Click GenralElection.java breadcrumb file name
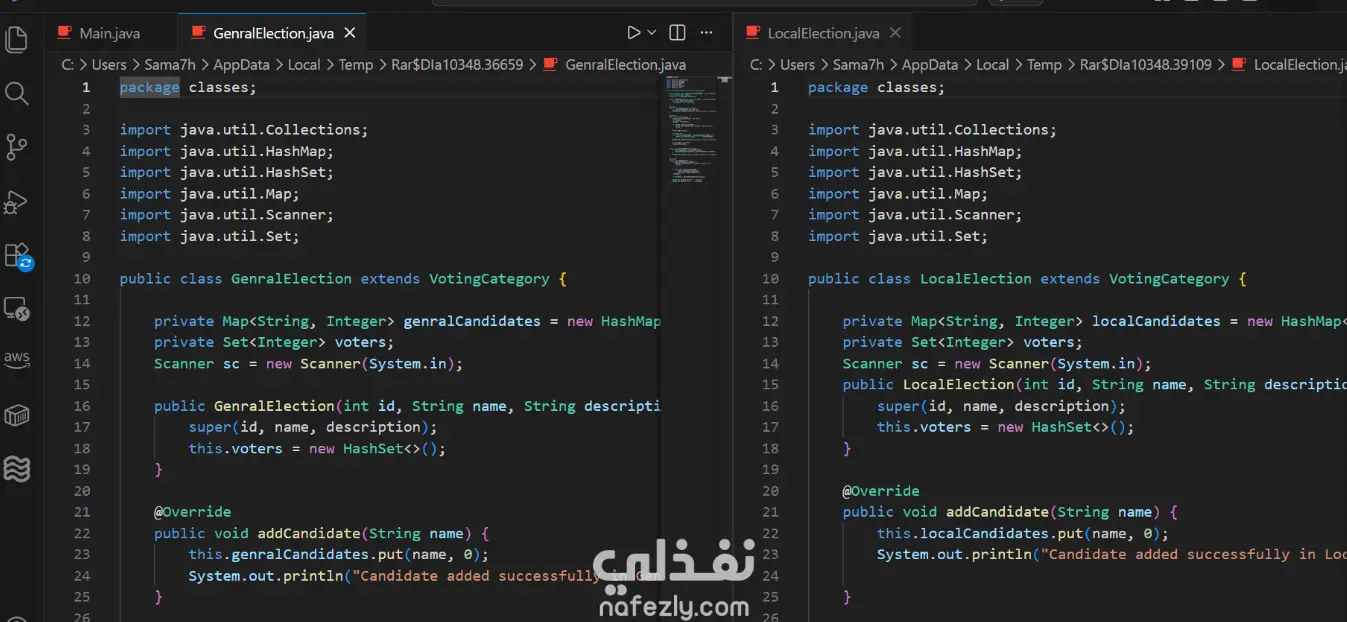Screen dimensions: 1347x622 [x=626, y=64]
